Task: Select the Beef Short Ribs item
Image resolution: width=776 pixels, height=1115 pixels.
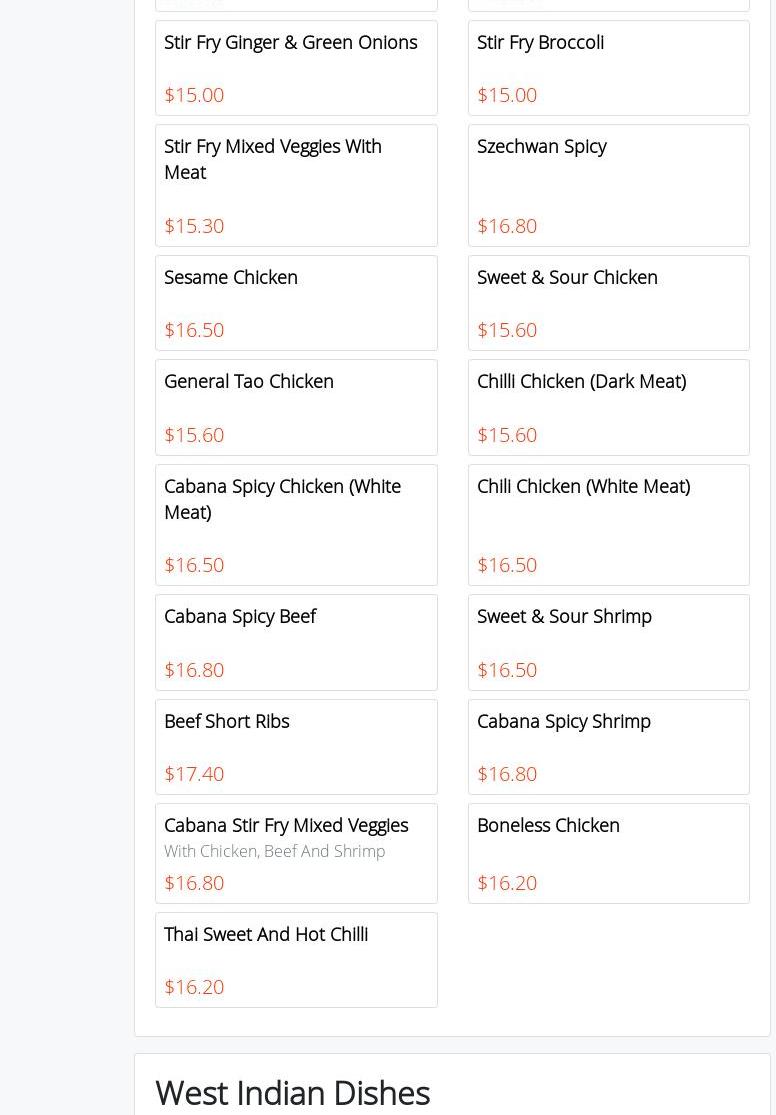Action: 227,722
